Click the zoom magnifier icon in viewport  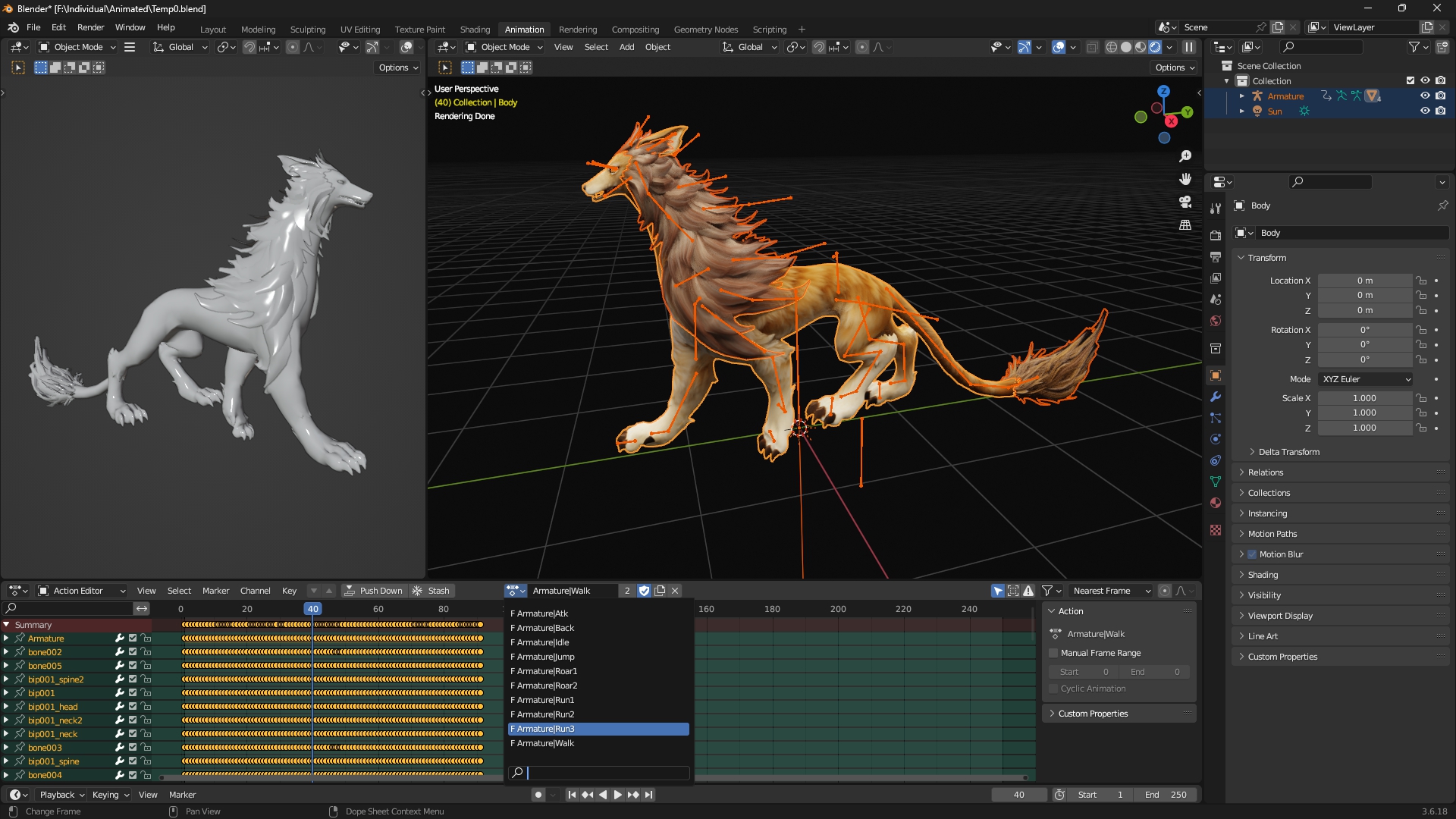1185,156
